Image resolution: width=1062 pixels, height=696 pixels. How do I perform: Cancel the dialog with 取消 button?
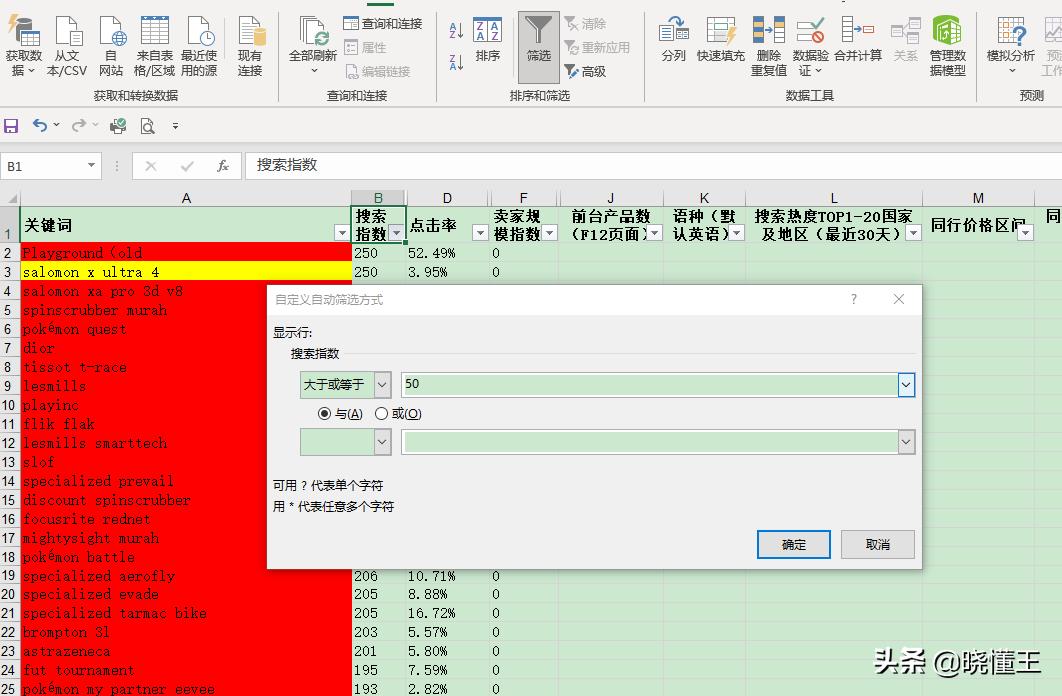[x=877, y=544]
